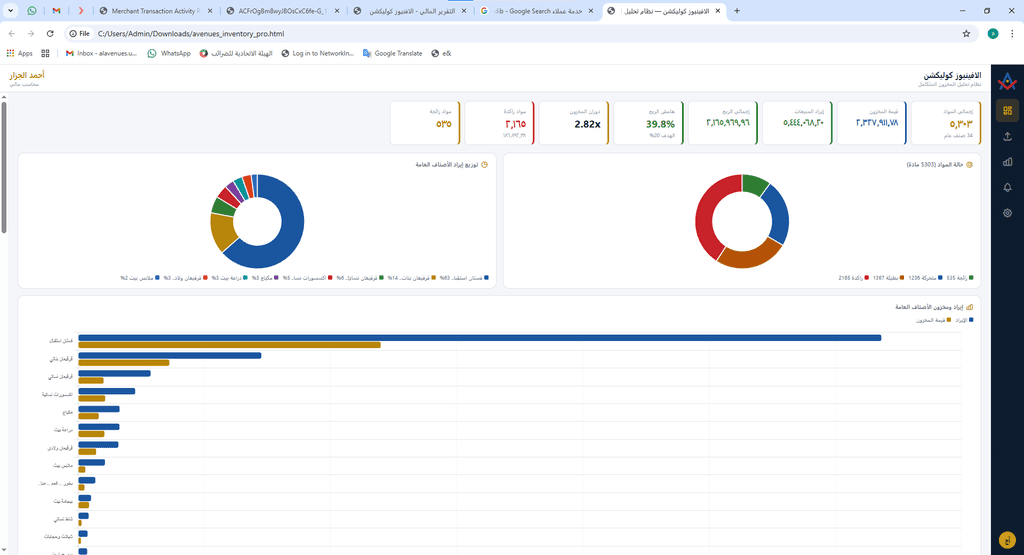
Task: Close the Google Search tab
Action: coord(590,11)
